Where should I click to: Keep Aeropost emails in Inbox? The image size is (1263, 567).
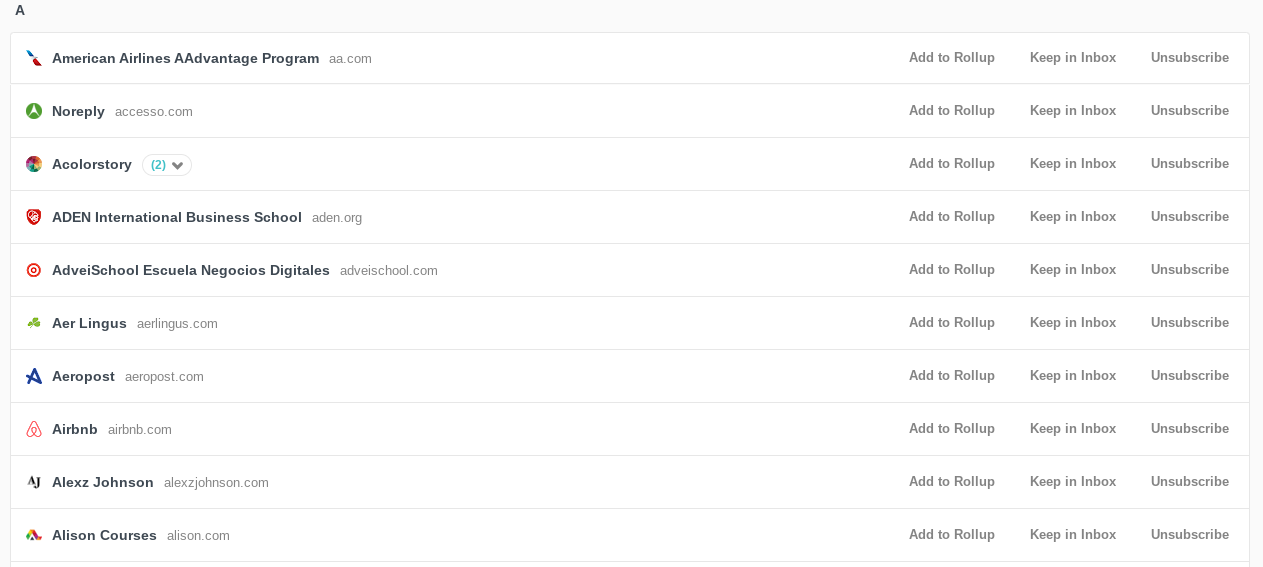coord(1072,376)
